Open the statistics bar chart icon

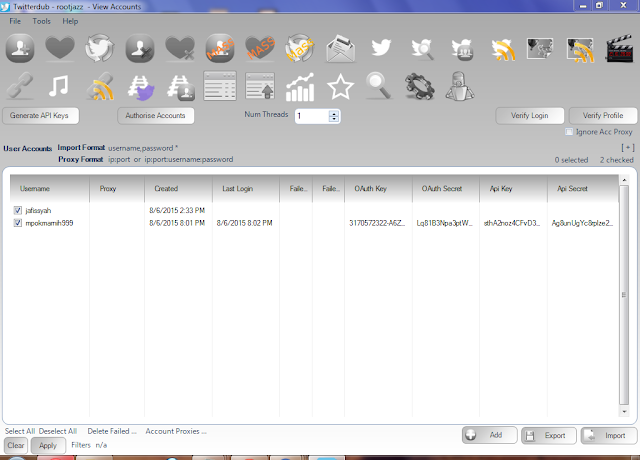pos(300,87)
